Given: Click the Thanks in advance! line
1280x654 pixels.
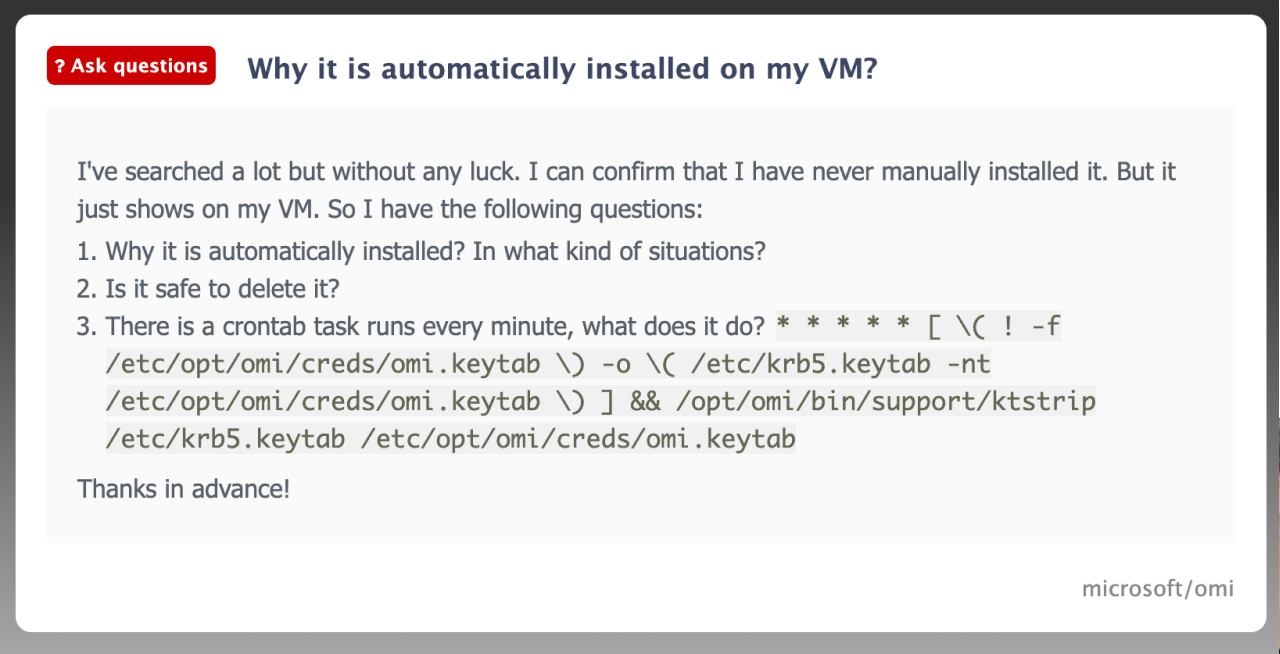Looking at the screenshot, I should coord(184,489).
